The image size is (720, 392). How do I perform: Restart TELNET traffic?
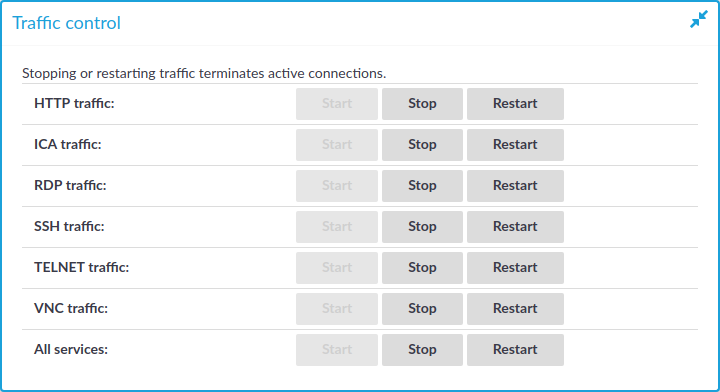(x=515, y=268)
